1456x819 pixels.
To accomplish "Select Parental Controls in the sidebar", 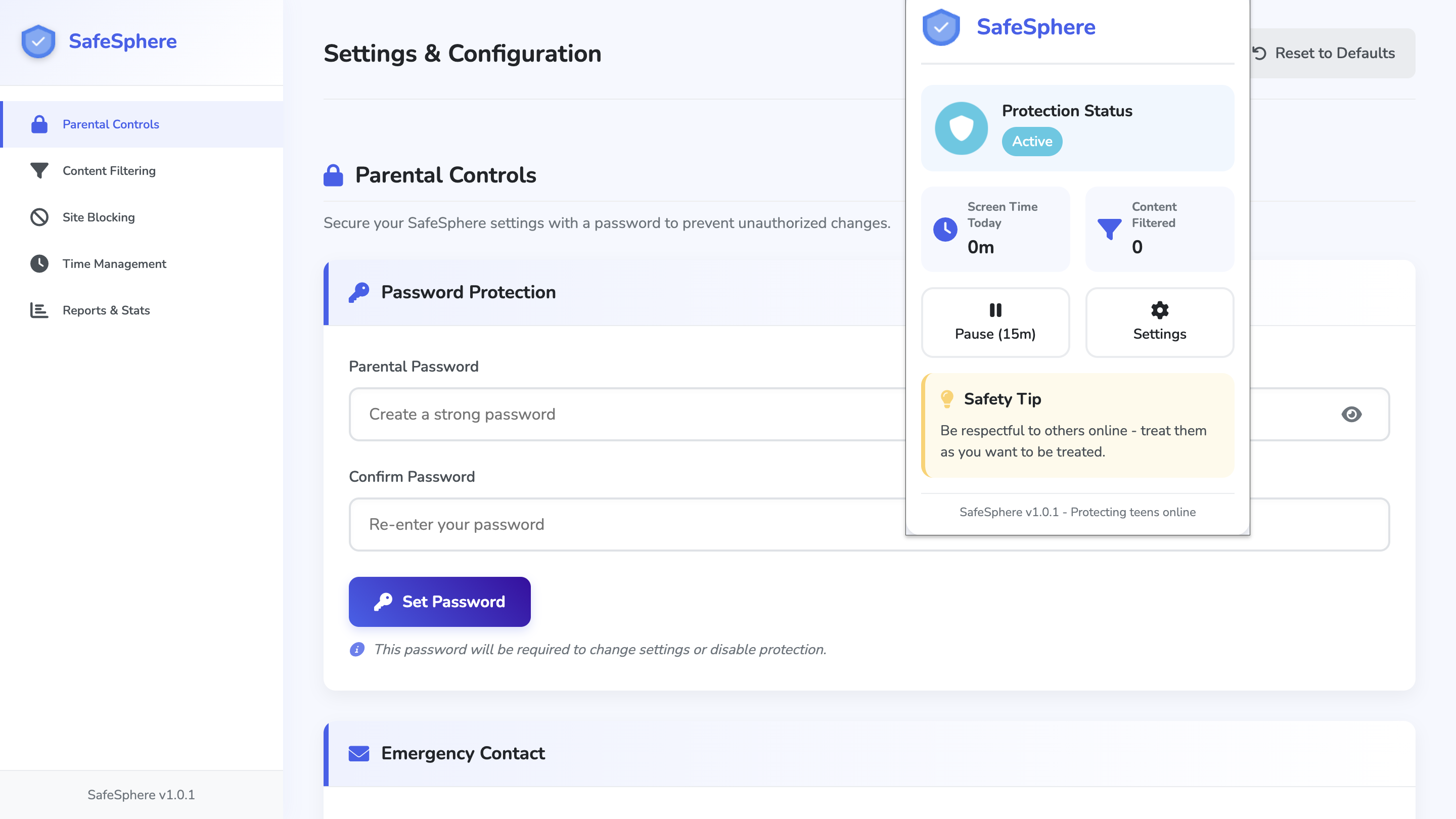I will [x=111, y=124].
